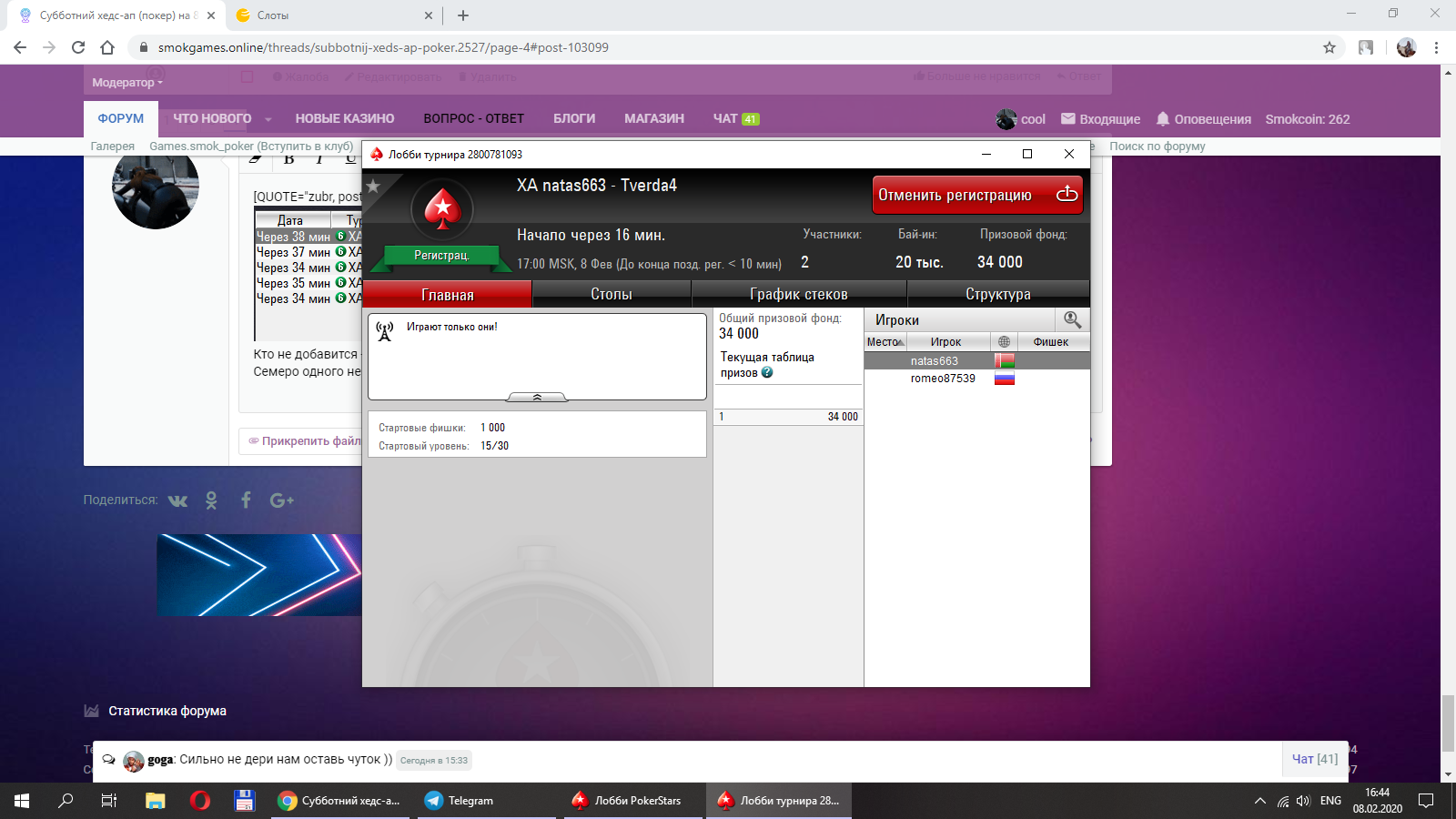
Task: Open a new browser tab
Action: tap(463, 15)
